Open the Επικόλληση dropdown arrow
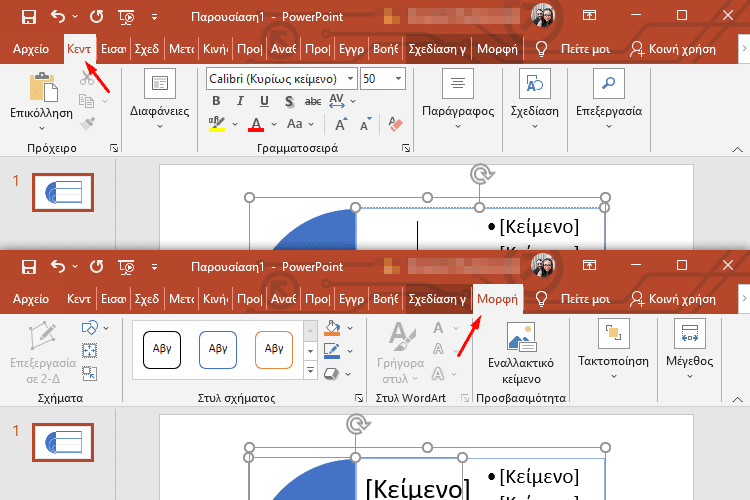This screenshot has height=500, width=750. pyautogui.click(x=42, y=128)
